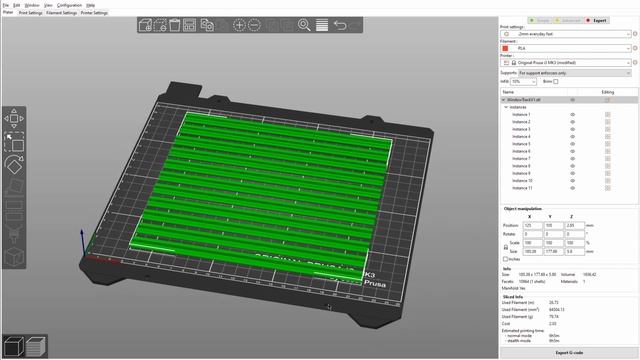Open the Configuration menu
Viewport: 640px width, 360px height.
point(69,5)
